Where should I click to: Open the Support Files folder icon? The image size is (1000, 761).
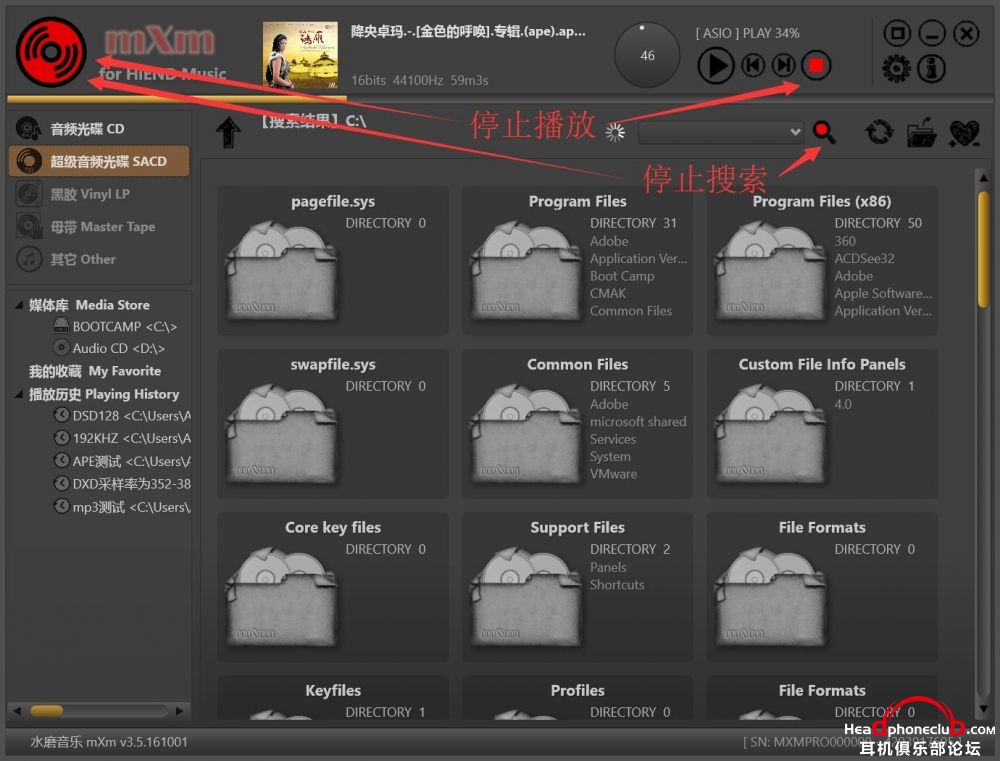526,597
